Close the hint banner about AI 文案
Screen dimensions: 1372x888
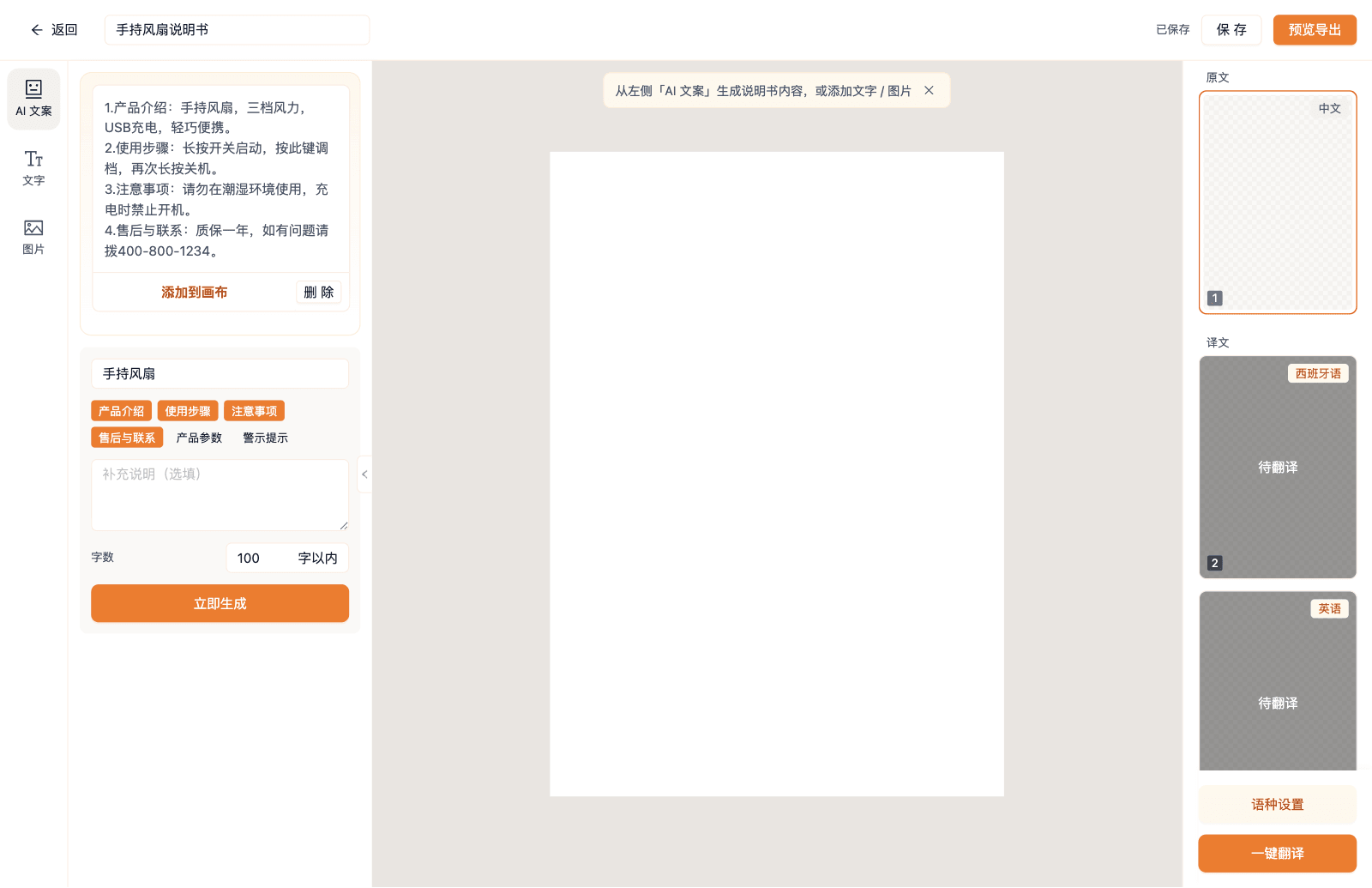(929, 90)
